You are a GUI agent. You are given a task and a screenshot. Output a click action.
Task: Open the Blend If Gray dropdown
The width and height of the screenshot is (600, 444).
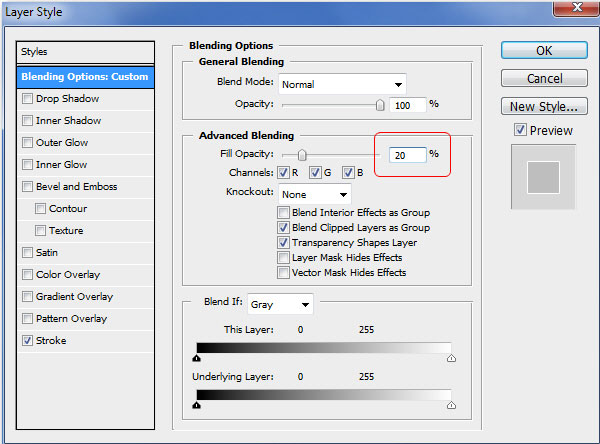[280, 305]
